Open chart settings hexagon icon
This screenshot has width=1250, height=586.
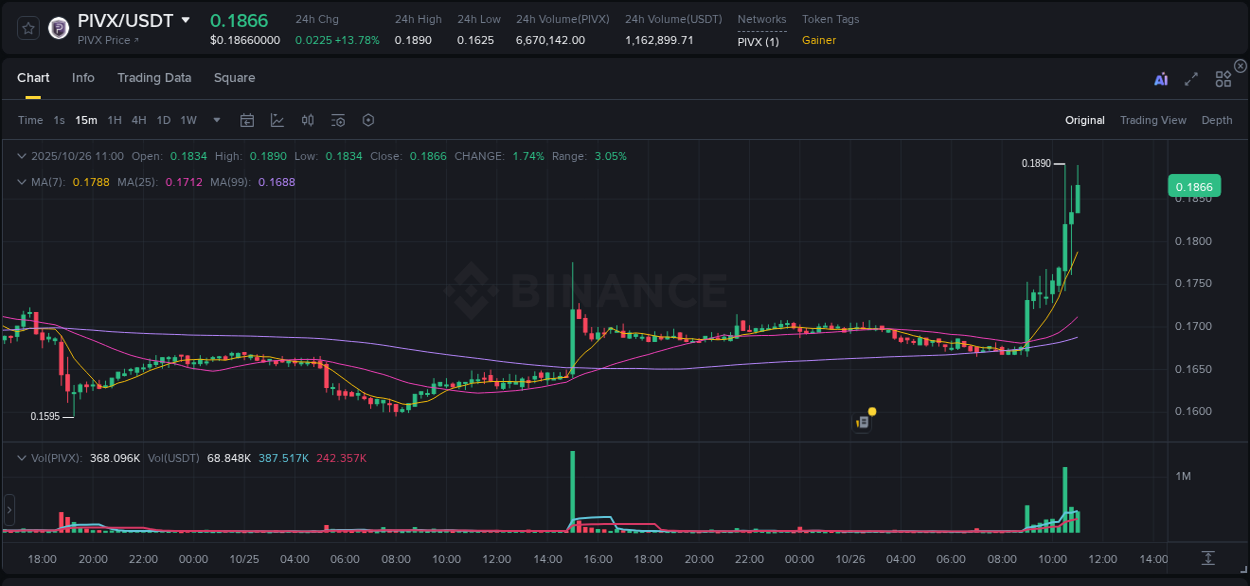pos(368,119)
